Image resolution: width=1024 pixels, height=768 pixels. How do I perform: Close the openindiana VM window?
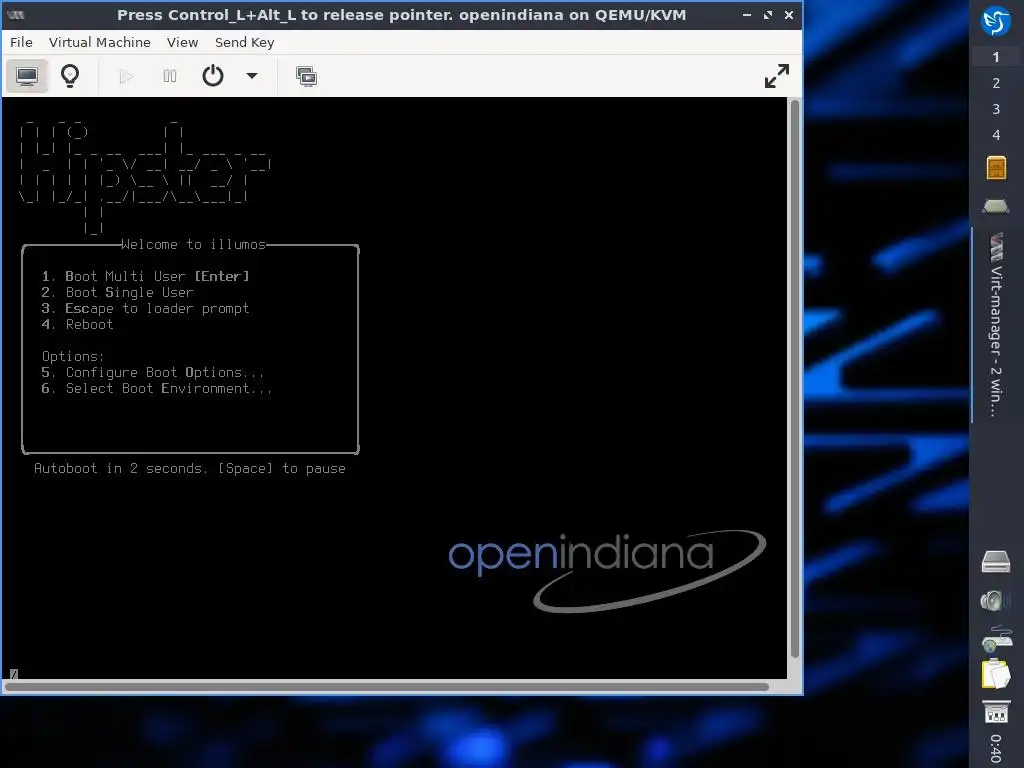789,15
